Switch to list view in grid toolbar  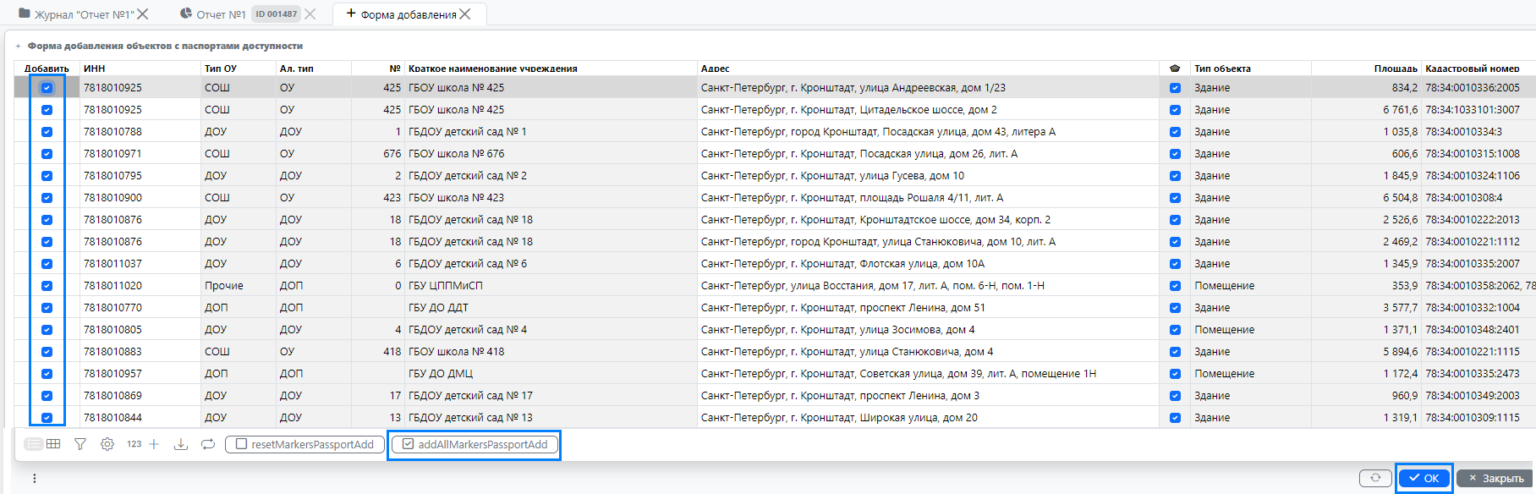[x=33, y=444]
